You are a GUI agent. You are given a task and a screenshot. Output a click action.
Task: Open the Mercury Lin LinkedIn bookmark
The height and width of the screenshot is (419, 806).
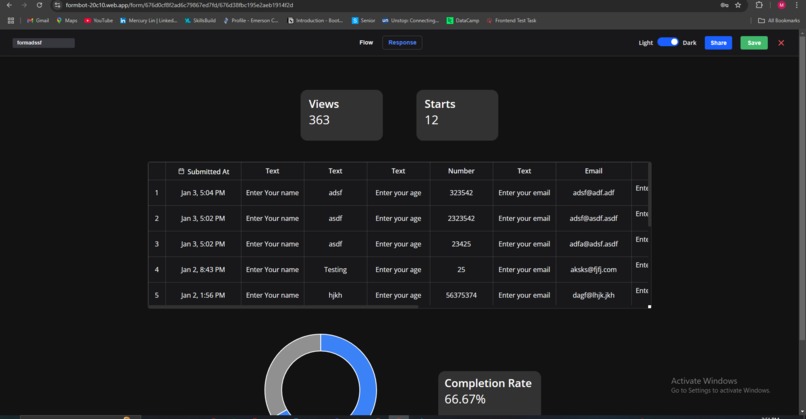click(x=148, y=21)
